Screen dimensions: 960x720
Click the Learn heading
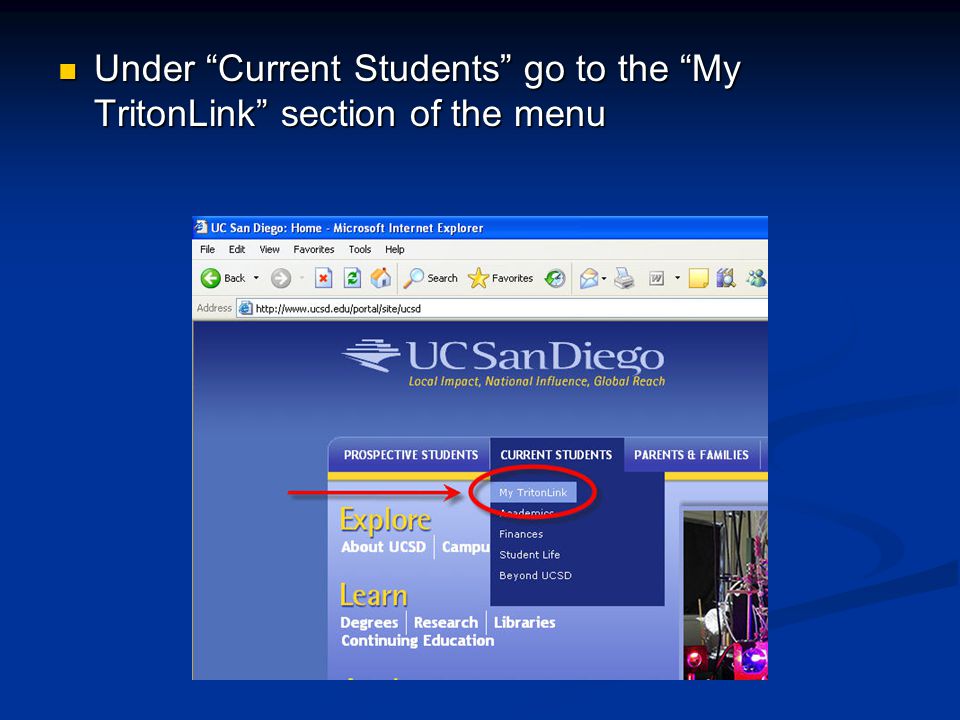point(373,596)
